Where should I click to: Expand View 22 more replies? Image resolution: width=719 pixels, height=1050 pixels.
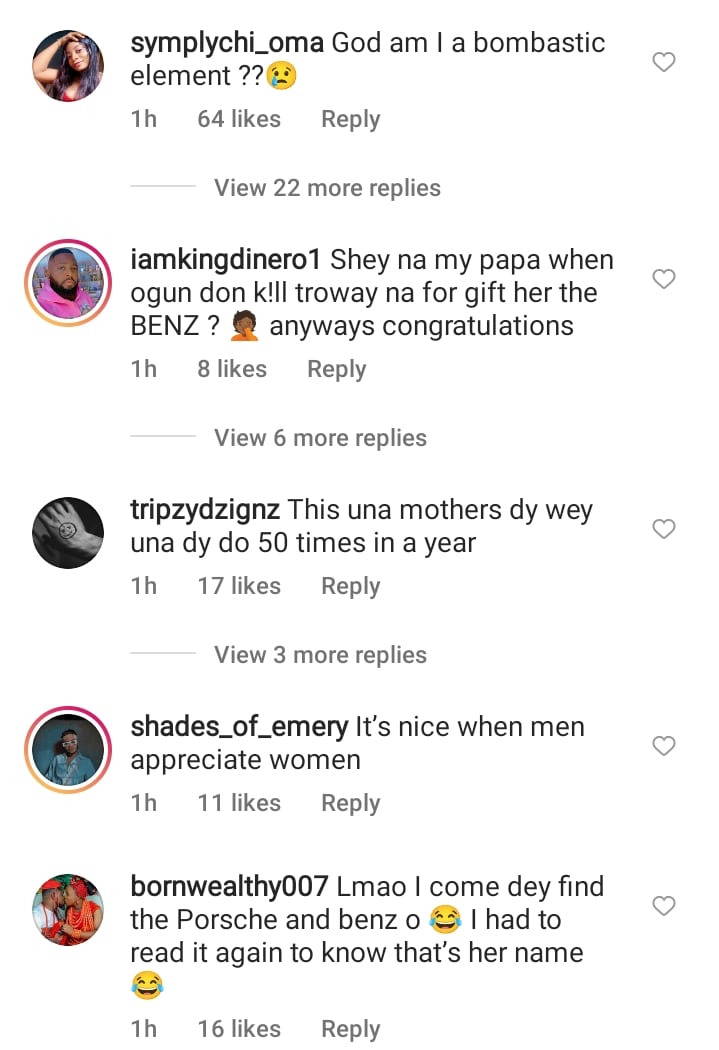pyautogui.click(x=327, y=188)
